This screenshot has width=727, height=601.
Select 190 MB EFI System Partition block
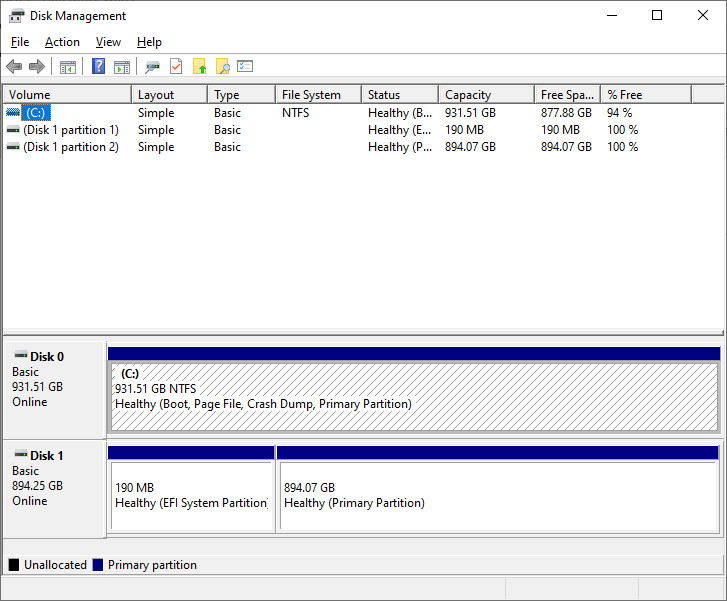(191, 495)
